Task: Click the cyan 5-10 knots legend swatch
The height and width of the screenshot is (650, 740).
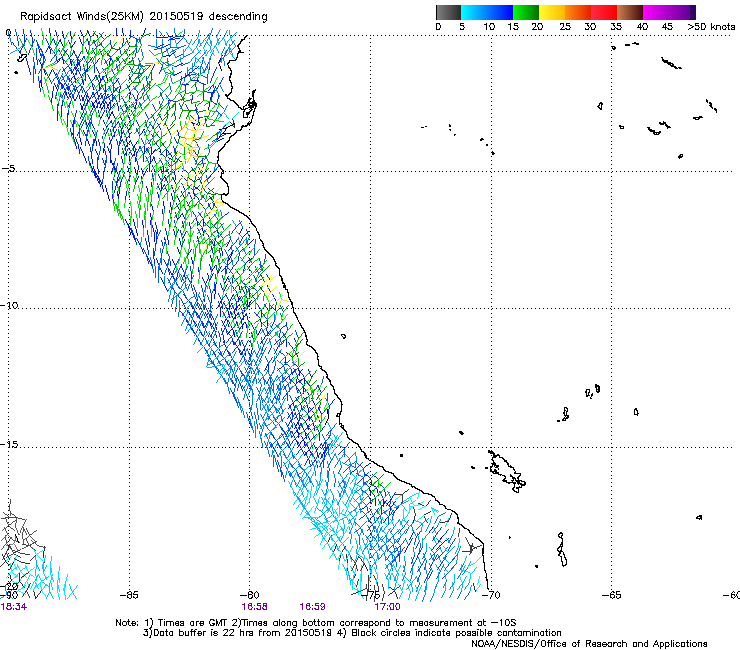Action: click(x=474, y=12)
